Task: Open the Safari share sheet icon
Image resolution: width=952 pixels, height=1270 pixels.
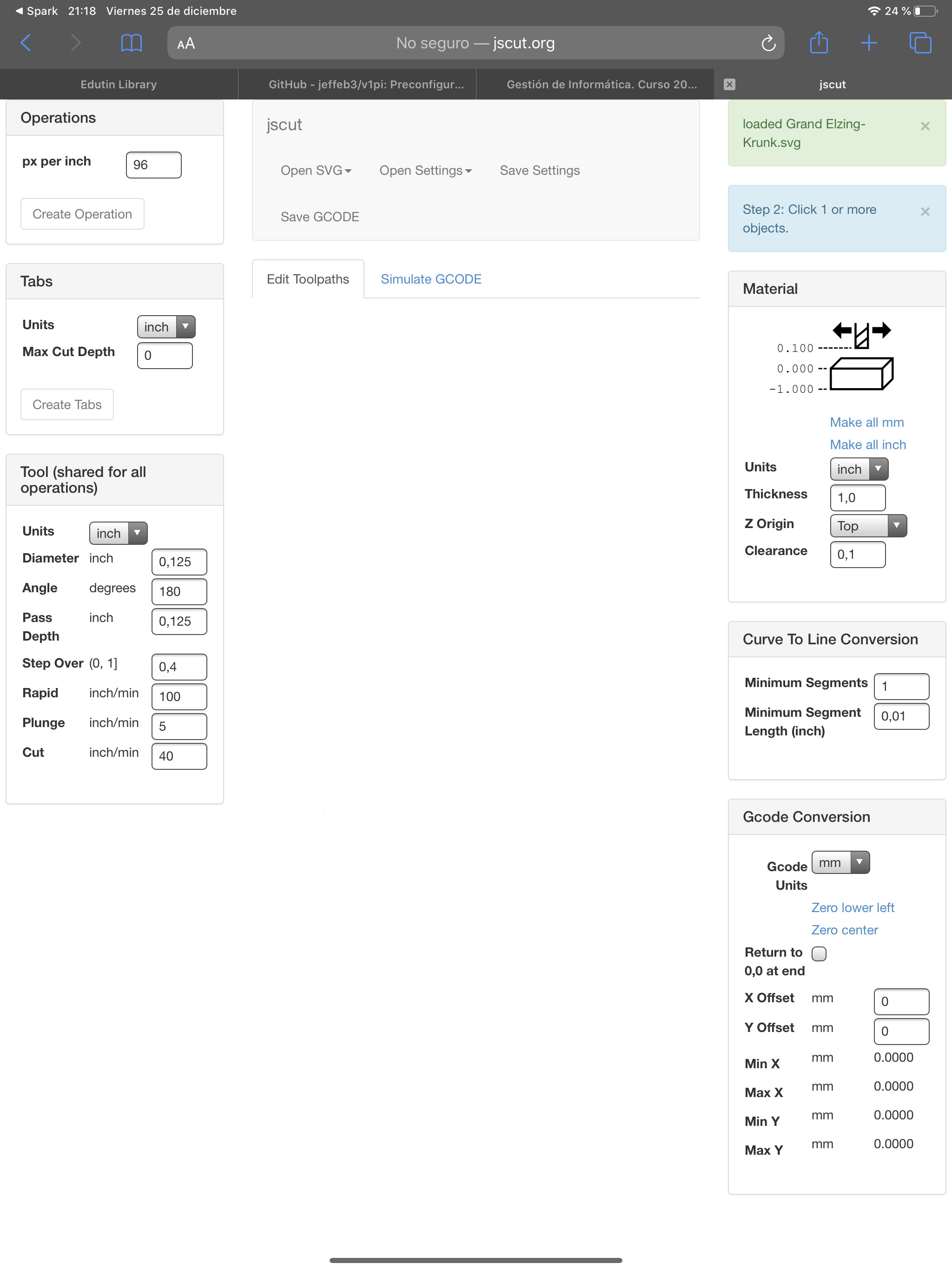Action: [x=819, y=42]
